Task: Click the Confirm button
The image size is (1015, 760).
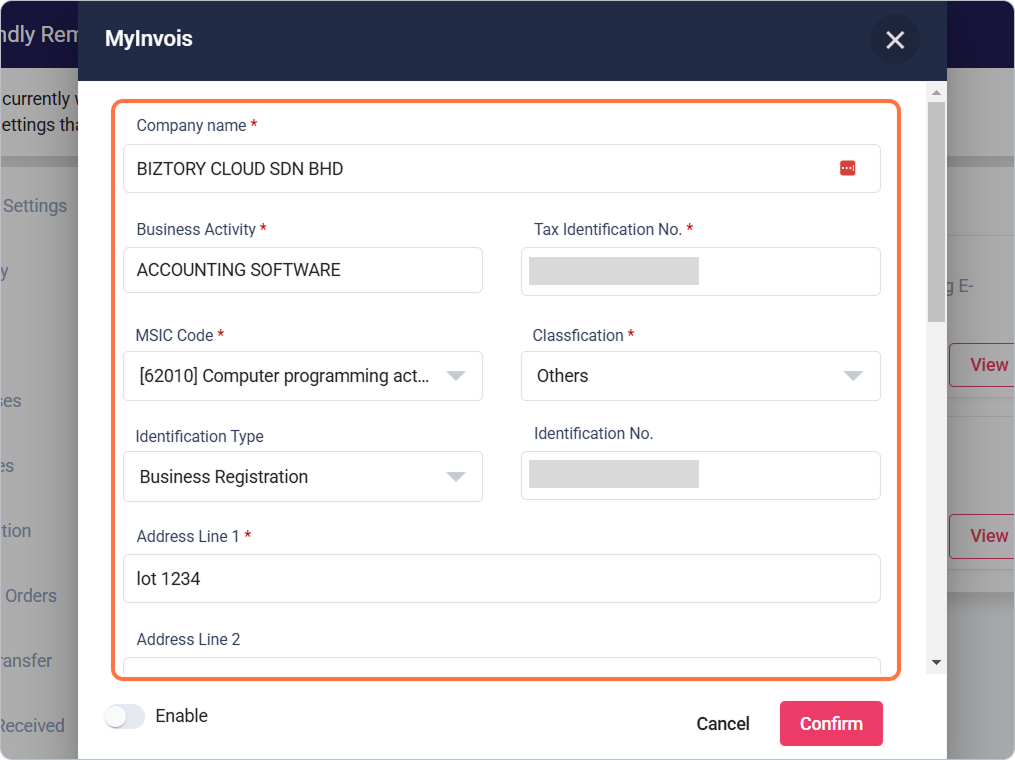Action: coord(831,724)
